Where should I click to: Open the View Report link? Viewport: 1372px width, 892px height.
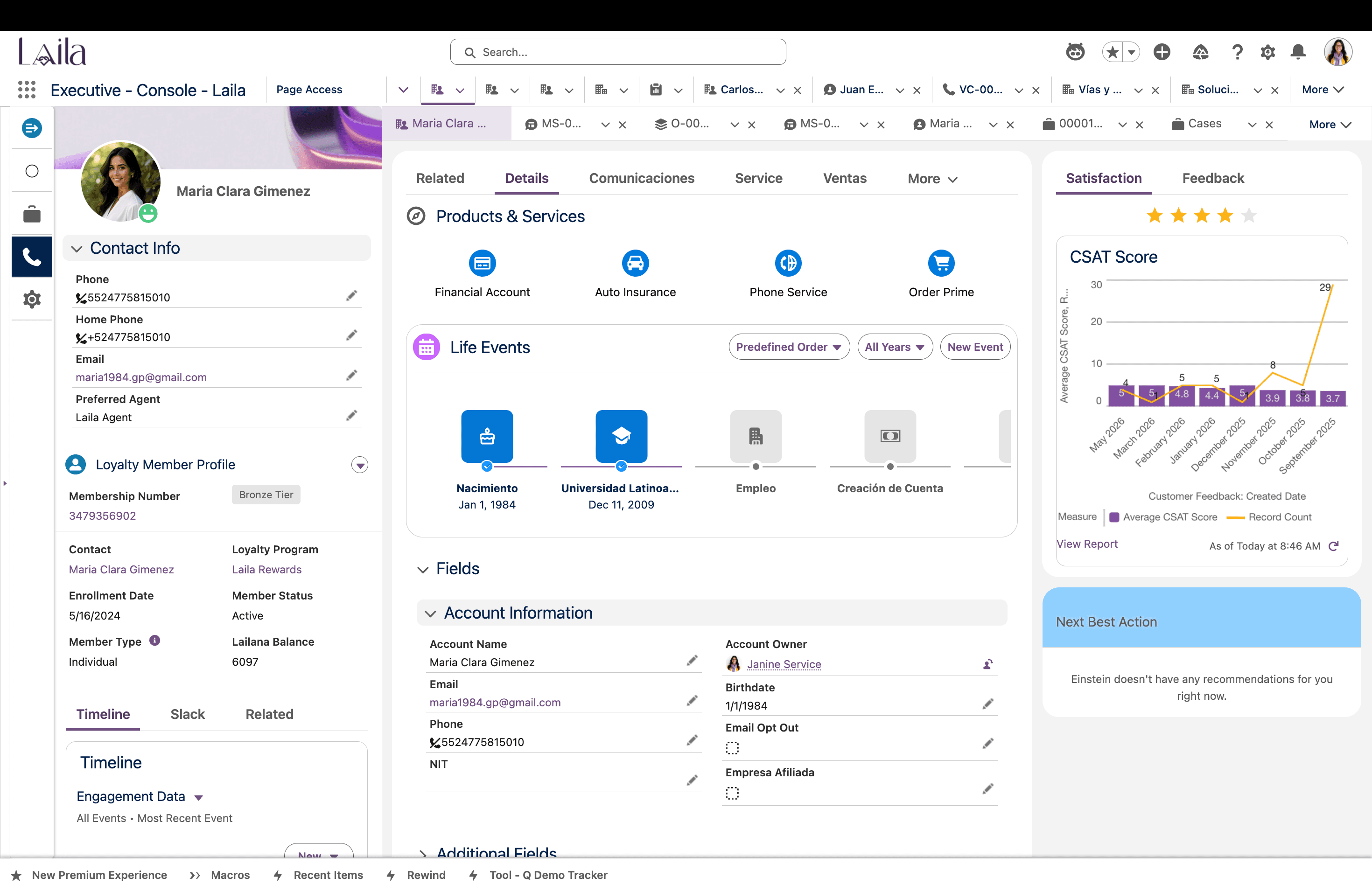pos(1087,544)
